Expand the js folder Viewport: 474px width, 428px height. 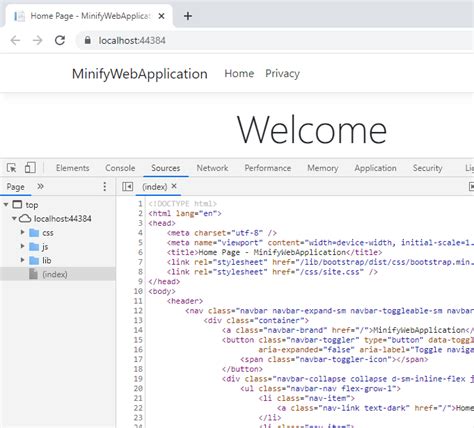point(22,246)
